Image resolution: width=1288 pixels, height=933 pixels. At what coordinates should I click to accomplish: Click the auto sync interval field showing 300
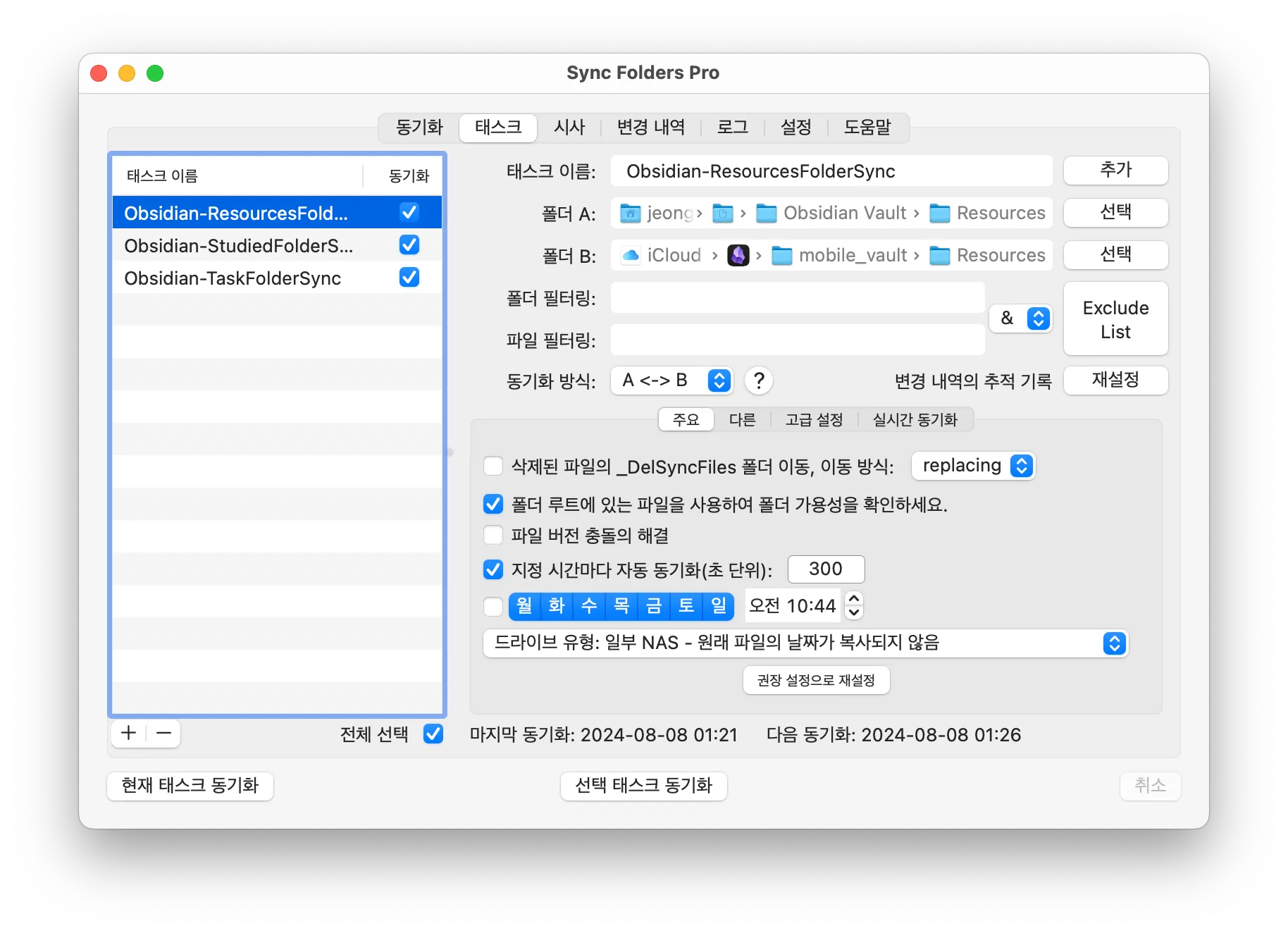826,569
